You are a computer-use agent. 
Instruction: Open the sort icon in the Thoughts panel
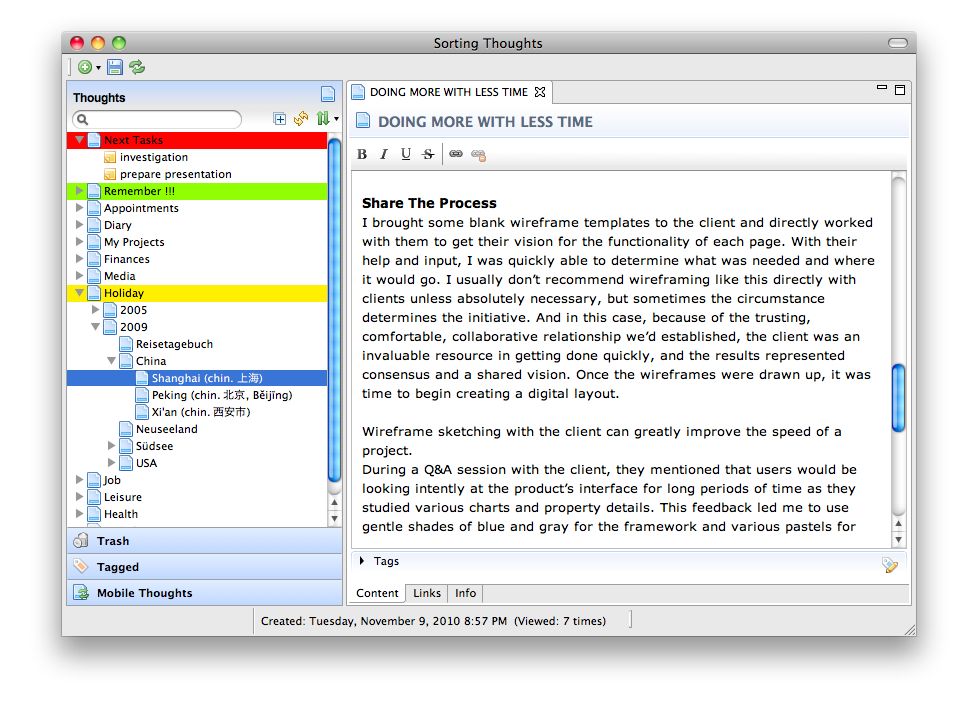(322, 118)
